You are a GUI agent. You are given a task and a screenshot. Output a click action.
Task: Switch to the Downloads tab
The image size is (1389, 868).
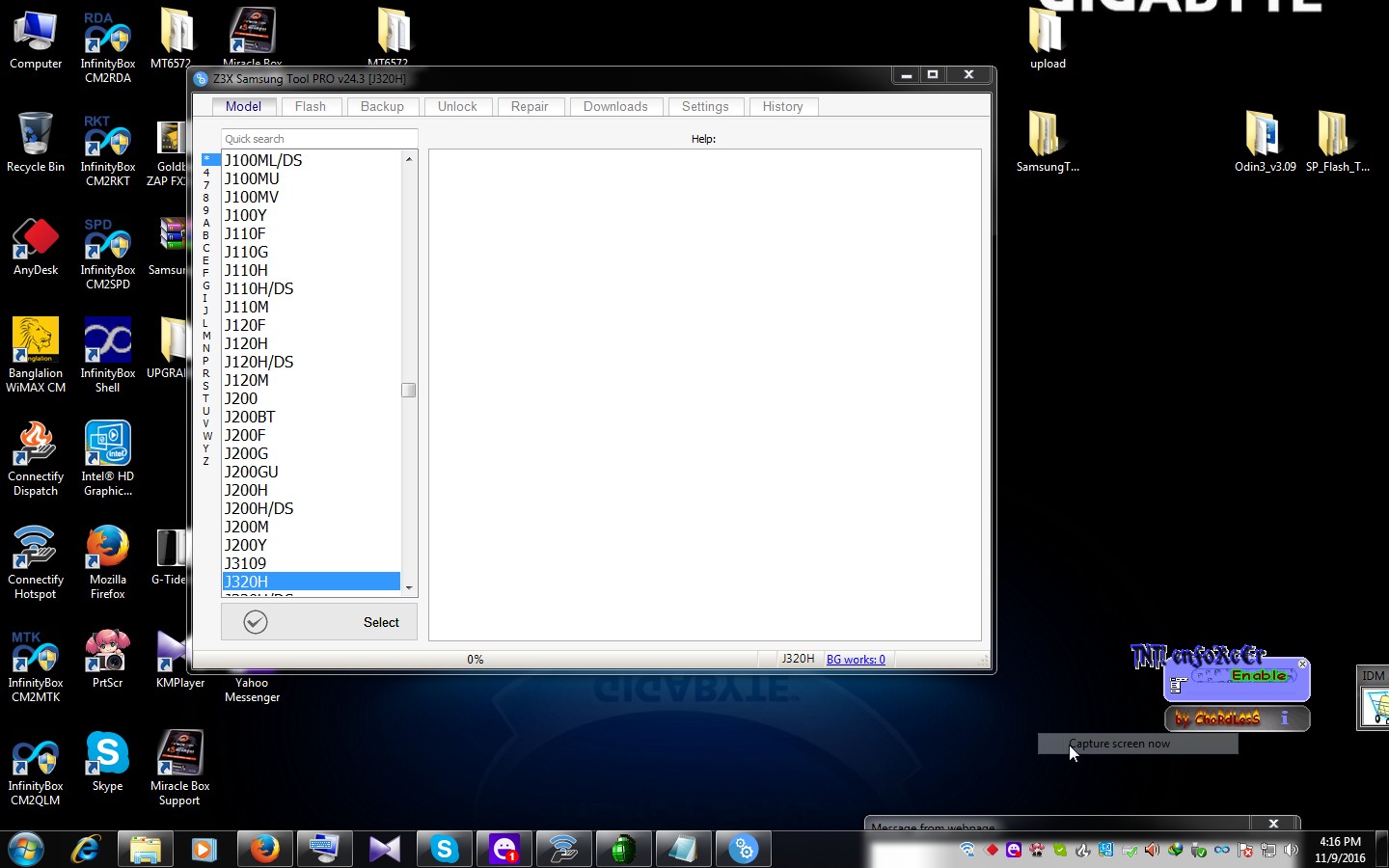coord(615,106)
